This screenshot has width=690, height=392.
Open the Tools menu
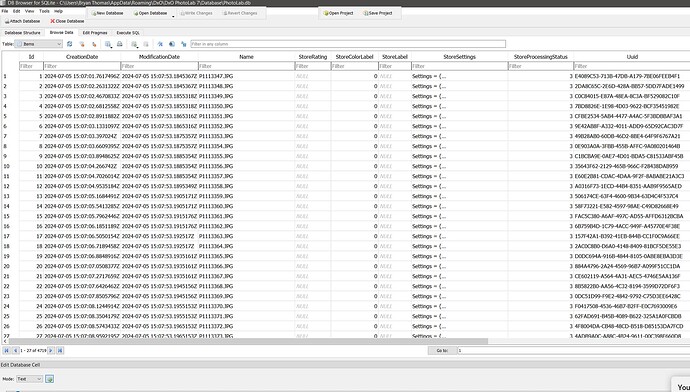[x=44, y=11]
